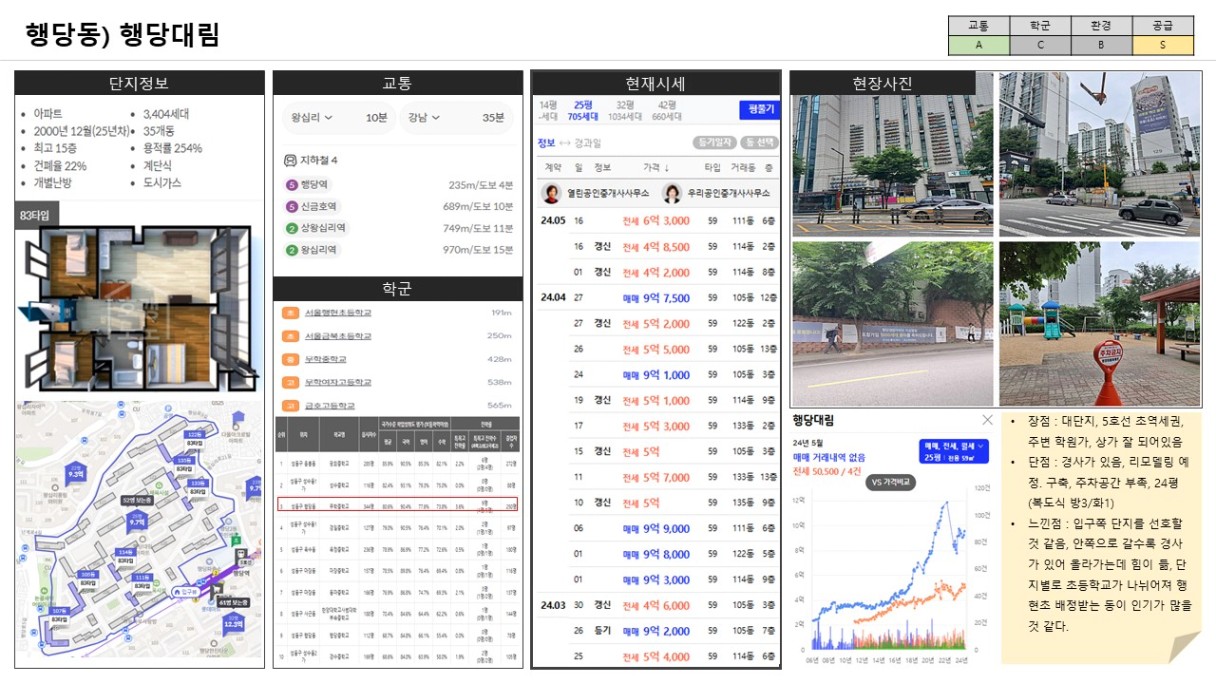Click the orange badge beside 무학중학교
The height and width of the screenshot is (684, 1216).
tap(290, 359)
